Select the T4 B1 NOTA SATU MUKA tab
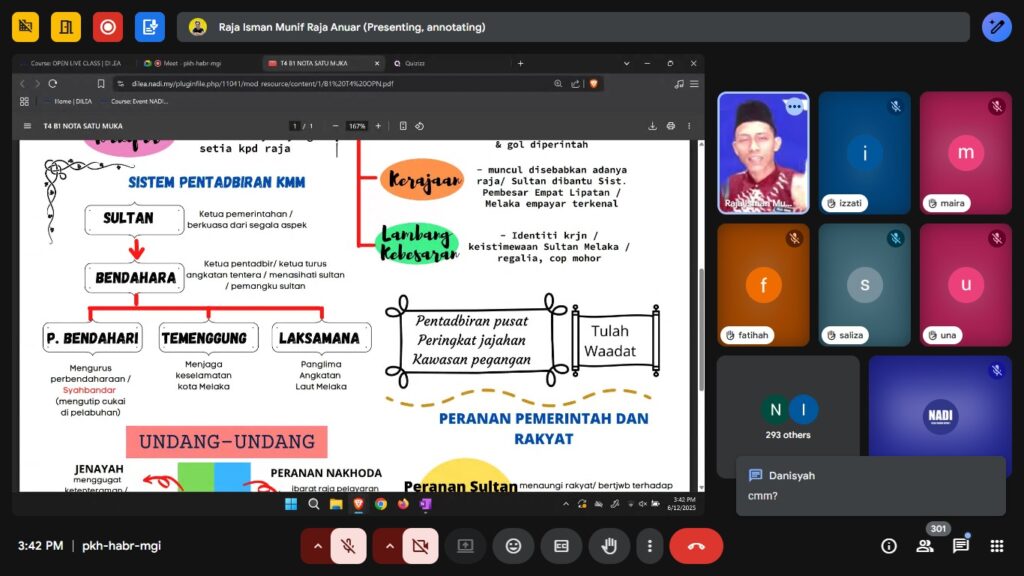This screenshot has width=1024, height=576. coord(322,63)
